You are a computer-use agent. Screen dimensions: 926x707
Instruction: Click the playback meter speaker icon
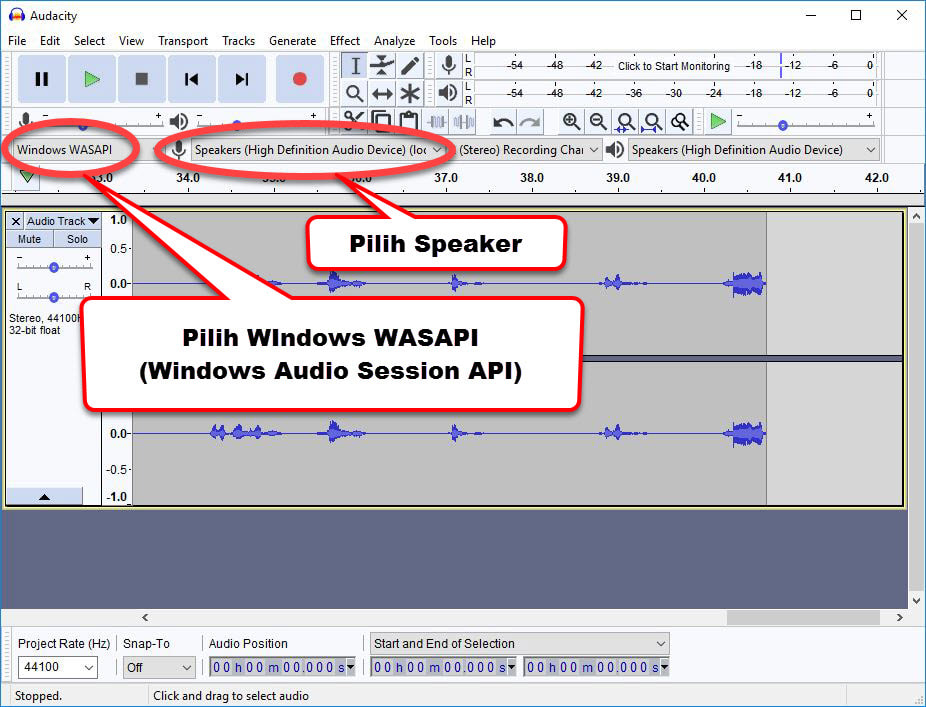tap(449, 92)
